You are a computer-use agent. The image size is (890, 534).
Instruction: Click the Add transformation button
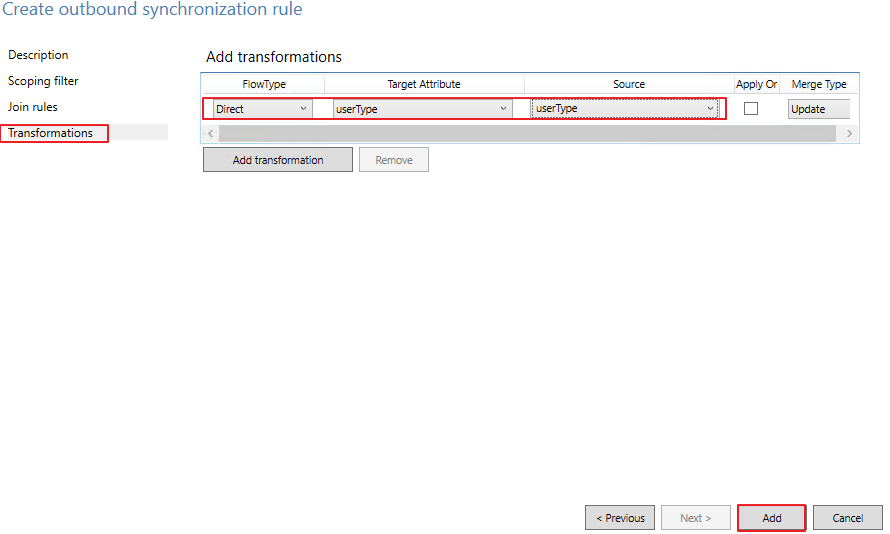[x=278, y=160]
